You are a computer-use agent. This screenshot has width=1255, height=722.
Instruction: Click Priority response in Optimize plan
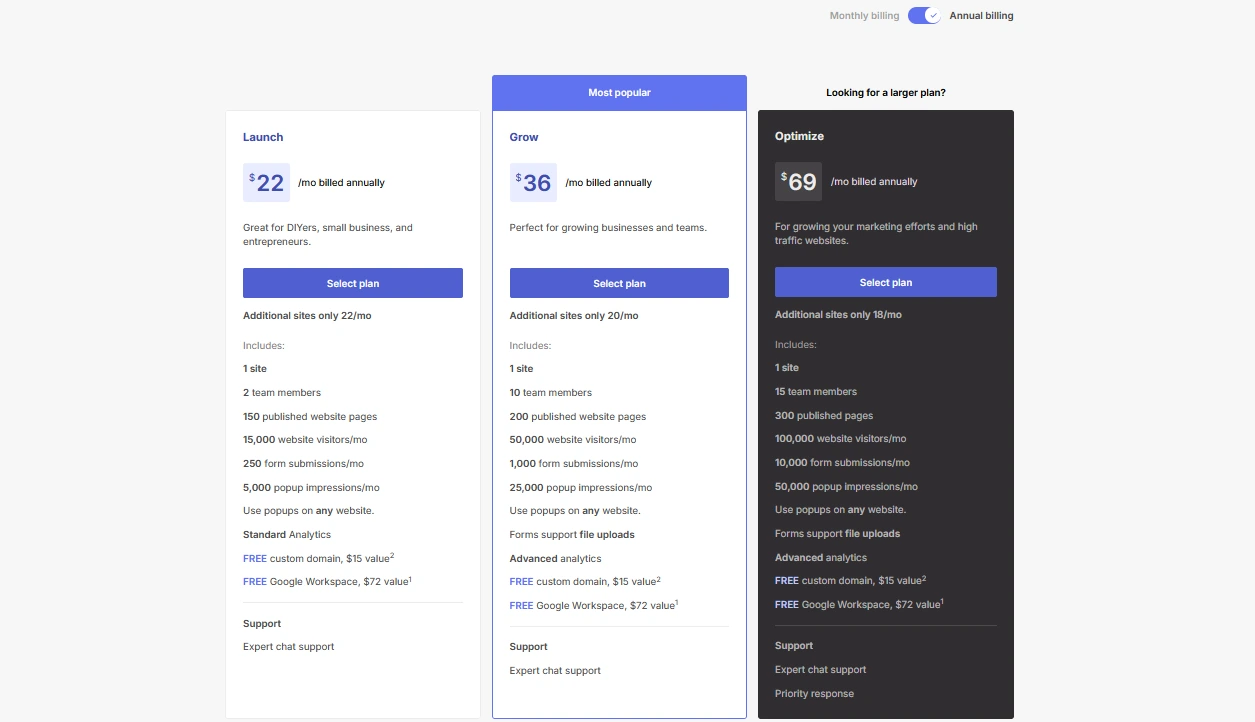(x=815, y=694)
